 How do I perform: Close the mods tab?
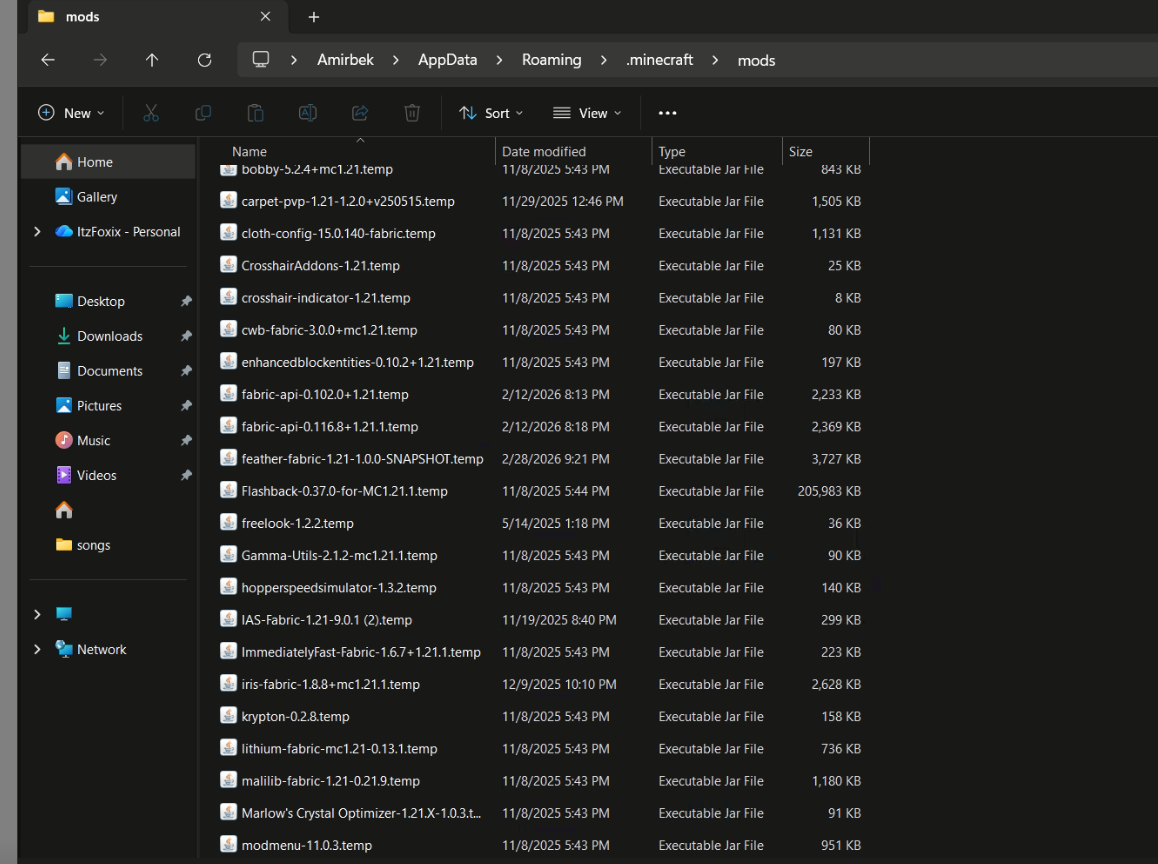click(x=266, y=16)
